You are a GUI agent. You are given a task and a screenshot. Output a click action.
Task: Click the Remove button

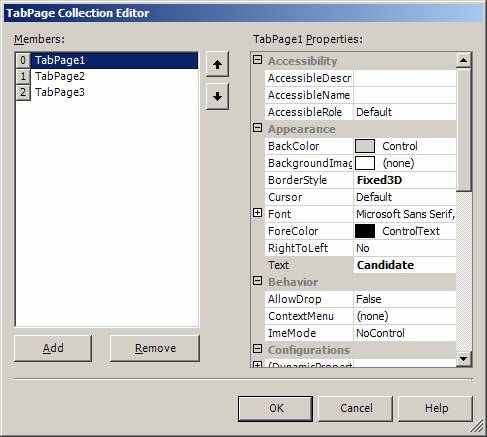pyautogui.click(x=155, y=348)
